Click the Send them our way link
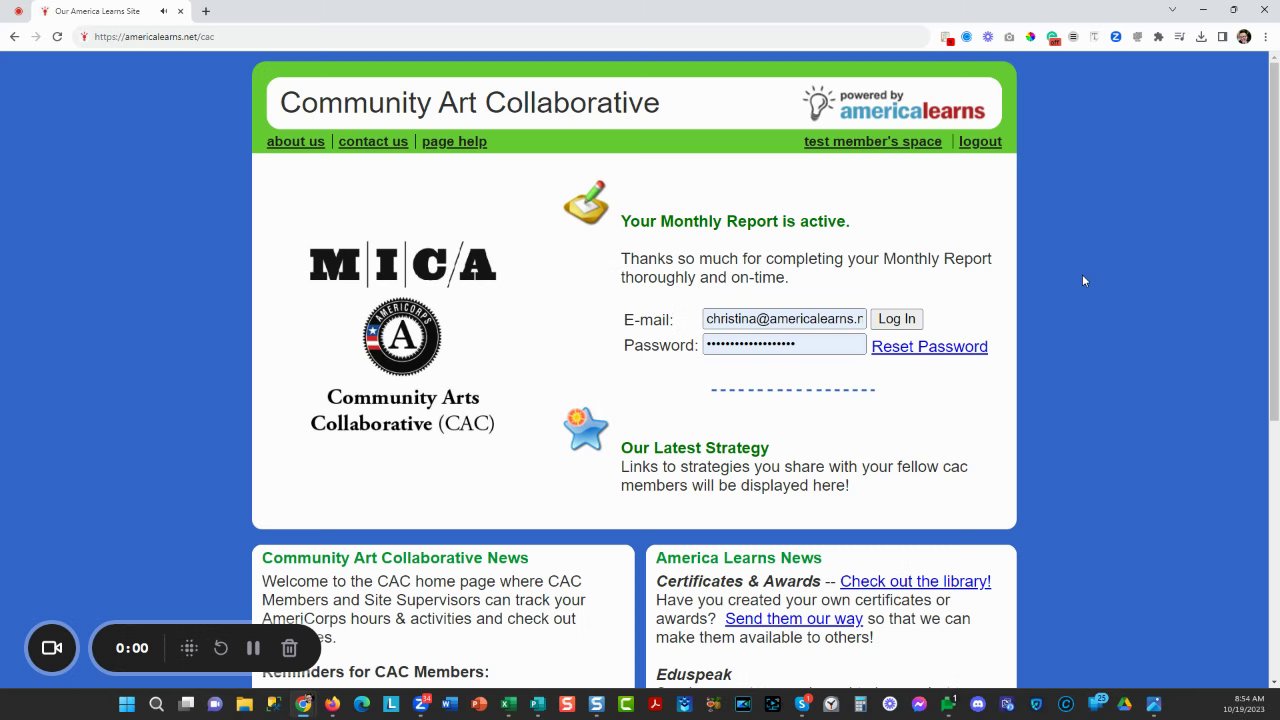The image size is (1280, 720). [x=794, y=618]
